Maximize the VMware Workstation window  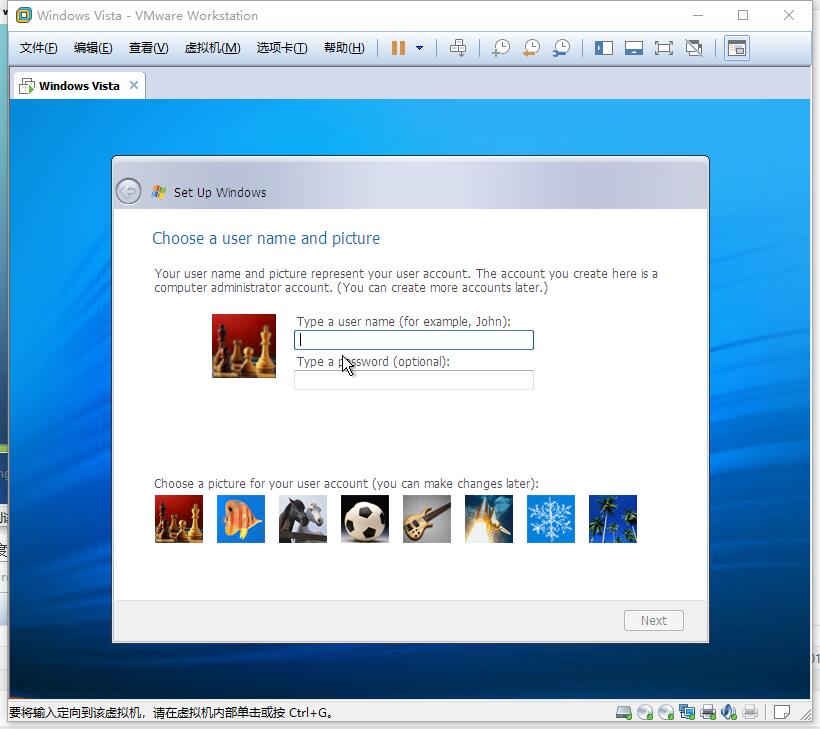pyautogui.click(x=743, y=15)
